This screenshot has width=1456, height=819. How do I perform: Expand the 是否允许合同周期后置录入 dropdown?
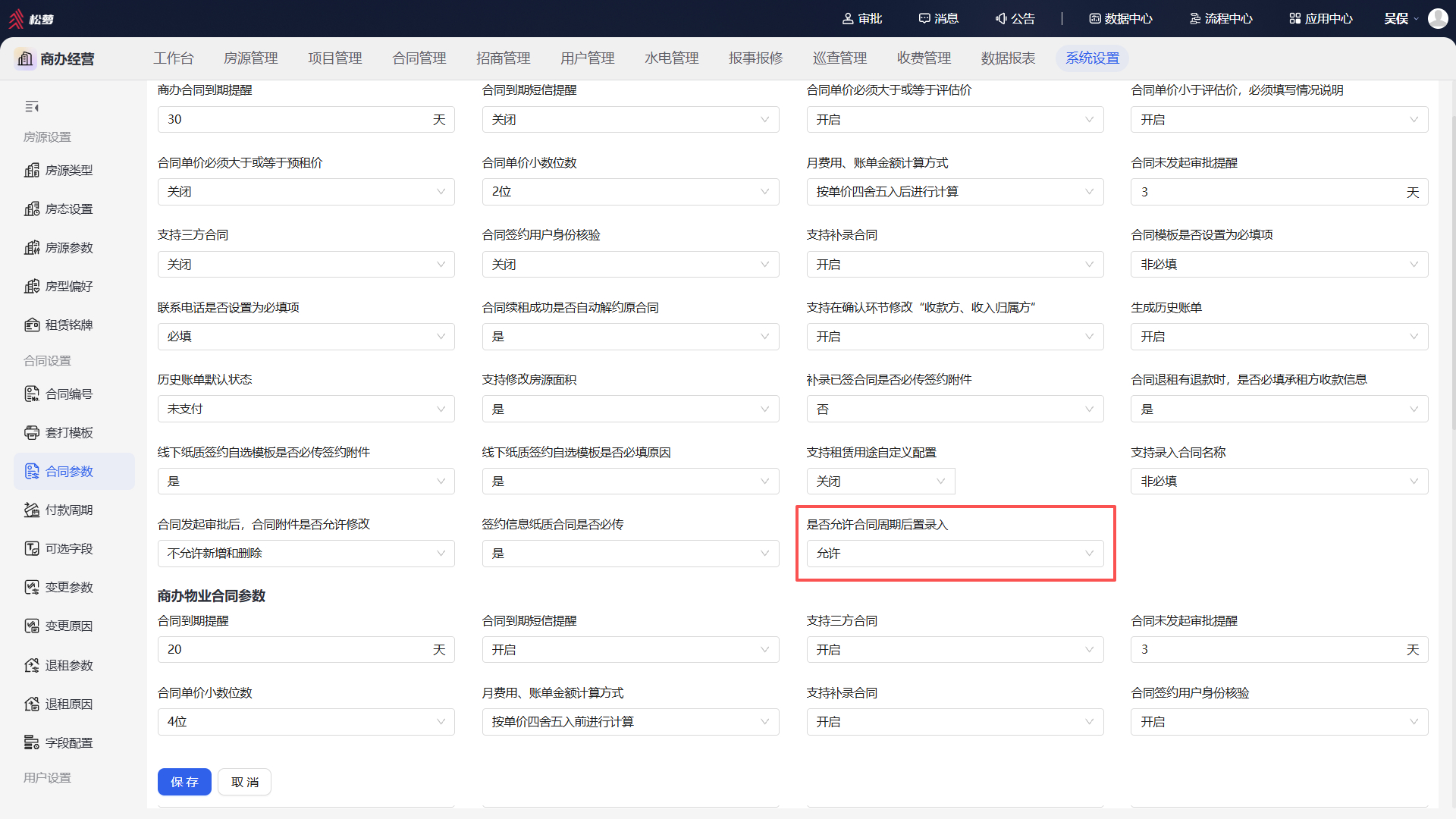[955, 554]
